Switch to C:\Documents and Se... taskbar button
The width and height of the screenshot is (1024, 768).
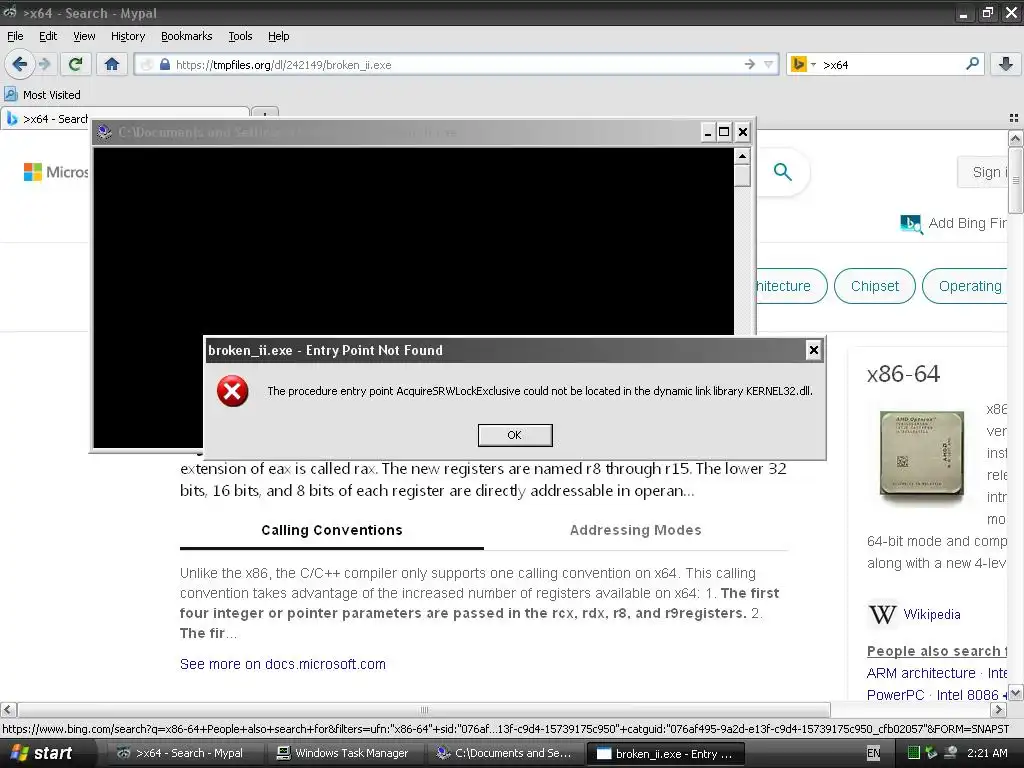505,753
